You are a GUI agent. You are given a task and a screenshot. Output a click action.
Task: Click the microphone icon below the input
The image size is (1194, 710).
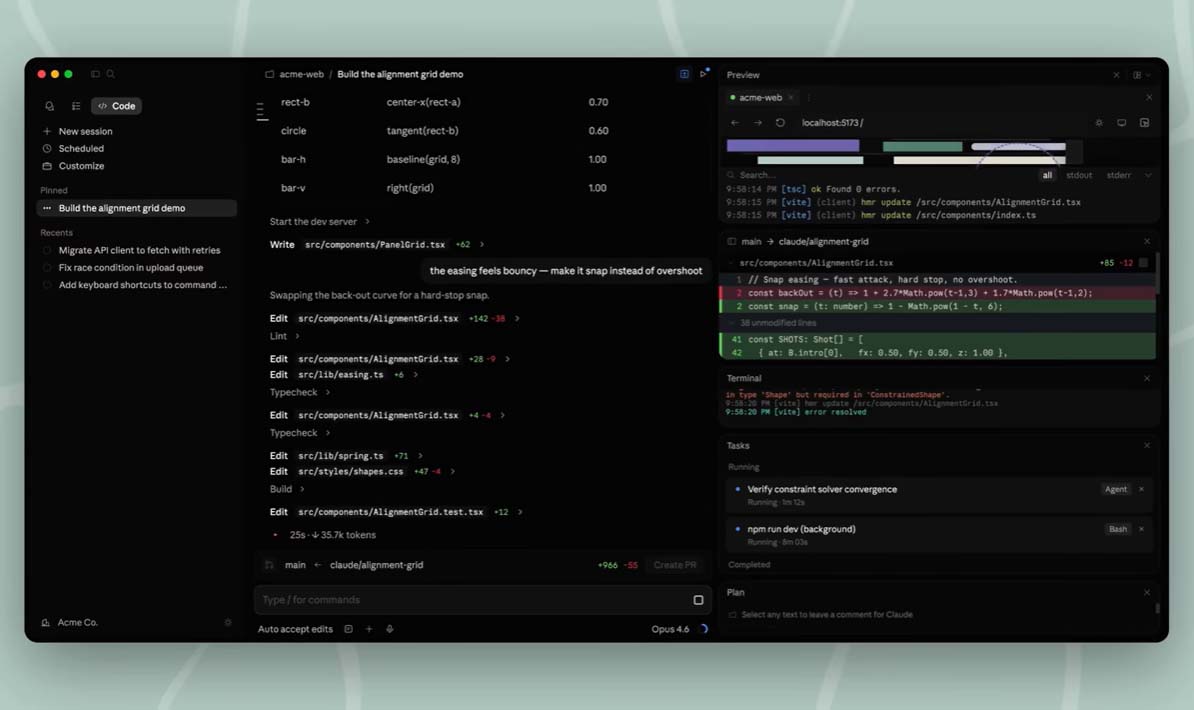(x=389, y=629)
